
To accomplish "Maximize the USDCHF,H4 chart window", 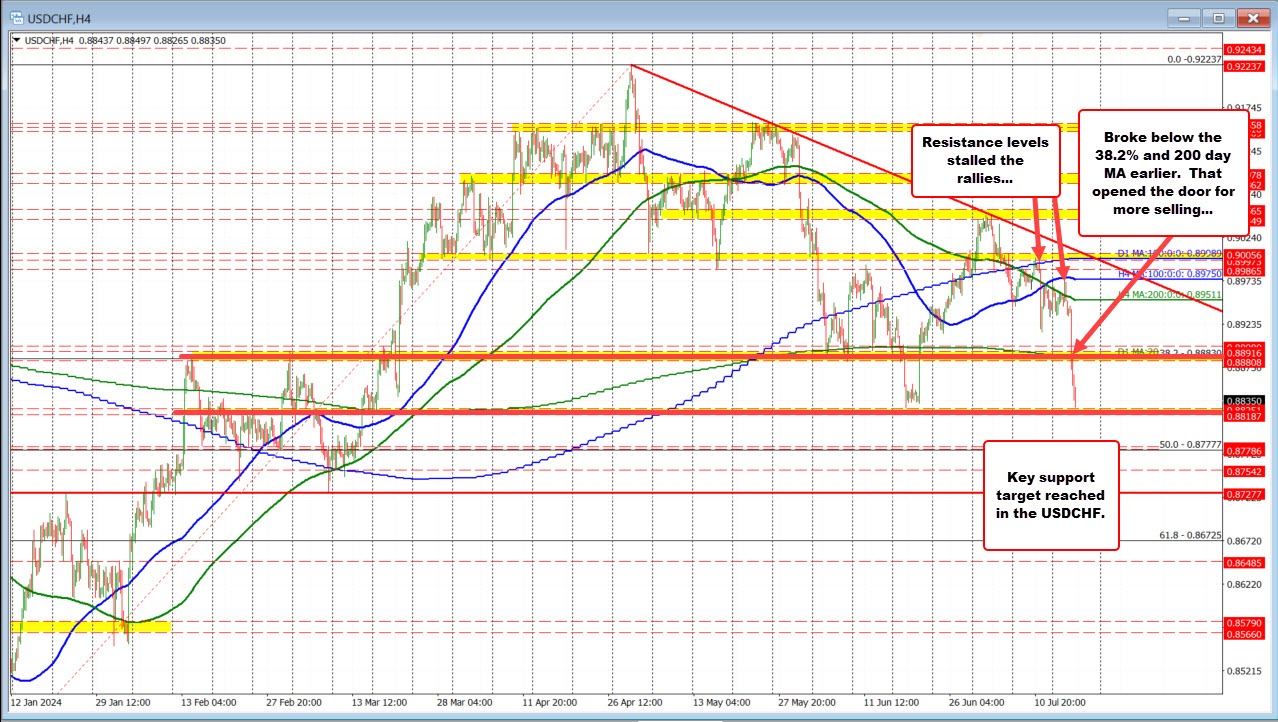I will pos(1219,17).
